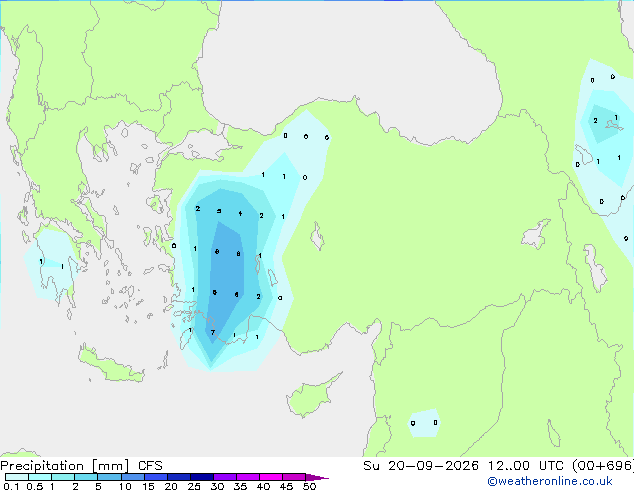This screenshot has height=490, width=634.
Task: Choose the swatch between 45 and 50
Action: click(x=294, y=477)
